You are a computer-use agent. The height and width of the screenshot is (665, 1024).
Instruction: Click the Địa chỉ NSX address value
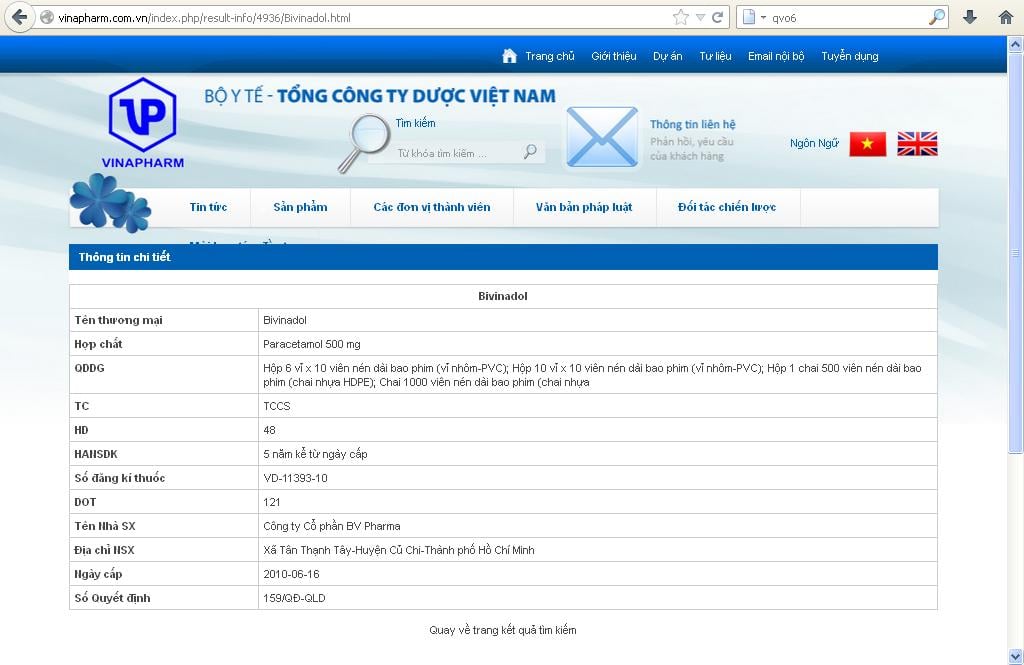point(399,550)
